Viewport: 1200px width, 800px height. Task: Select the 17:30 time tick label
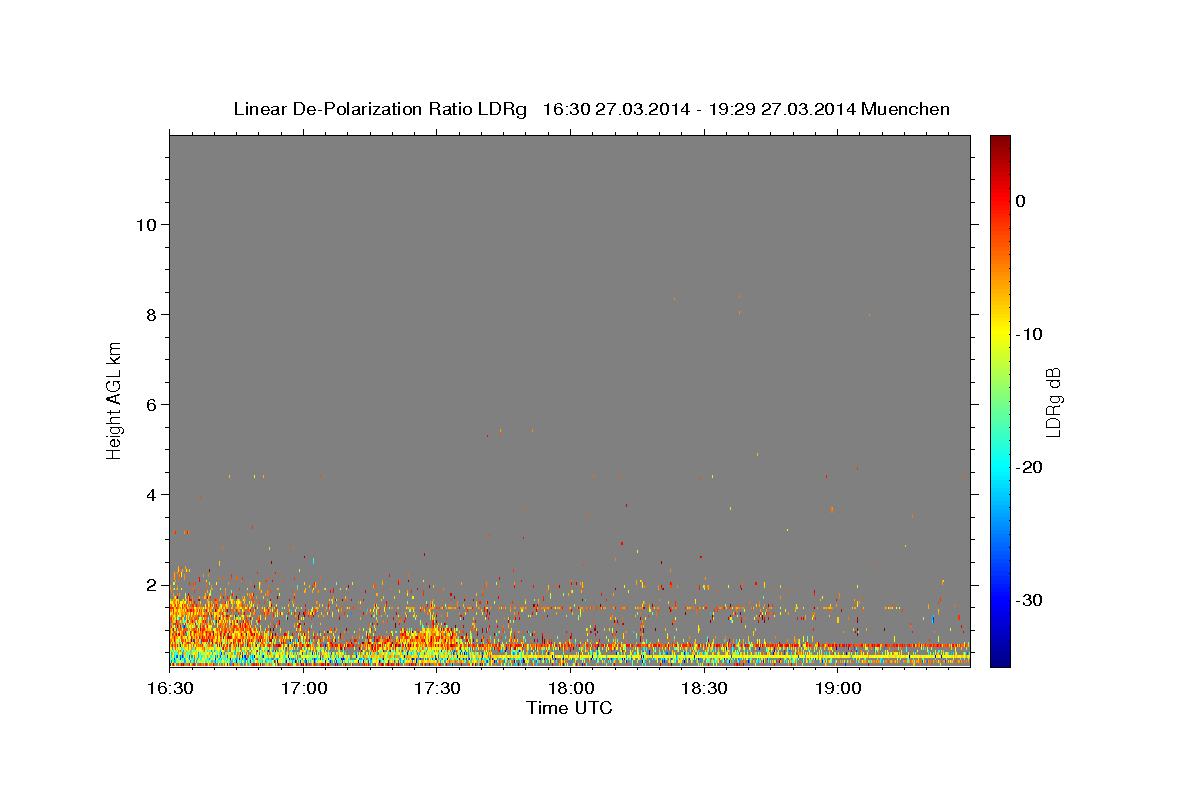[437, 689]
